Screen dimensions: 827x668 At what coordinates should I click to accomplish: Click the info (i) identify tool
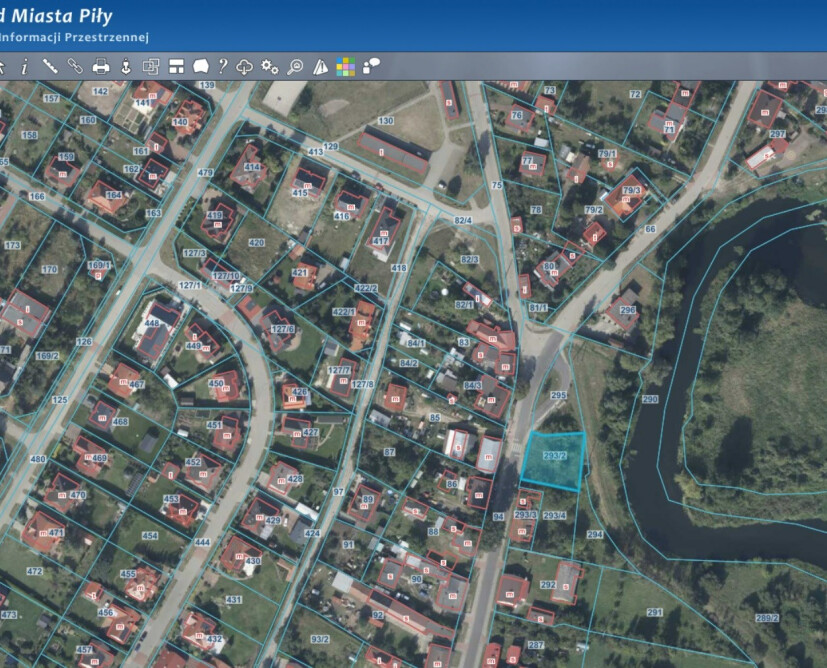pos(24,67)
